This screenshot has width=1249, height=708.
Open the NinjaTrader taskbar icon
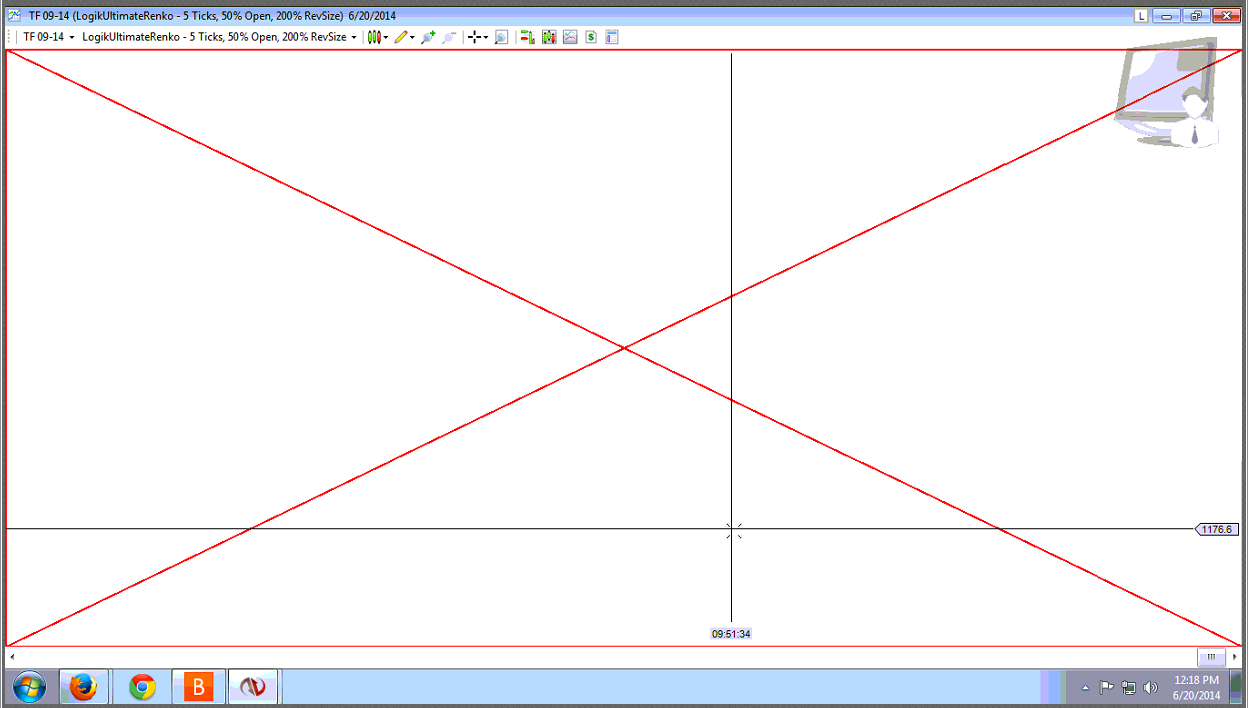click(253, 688)
